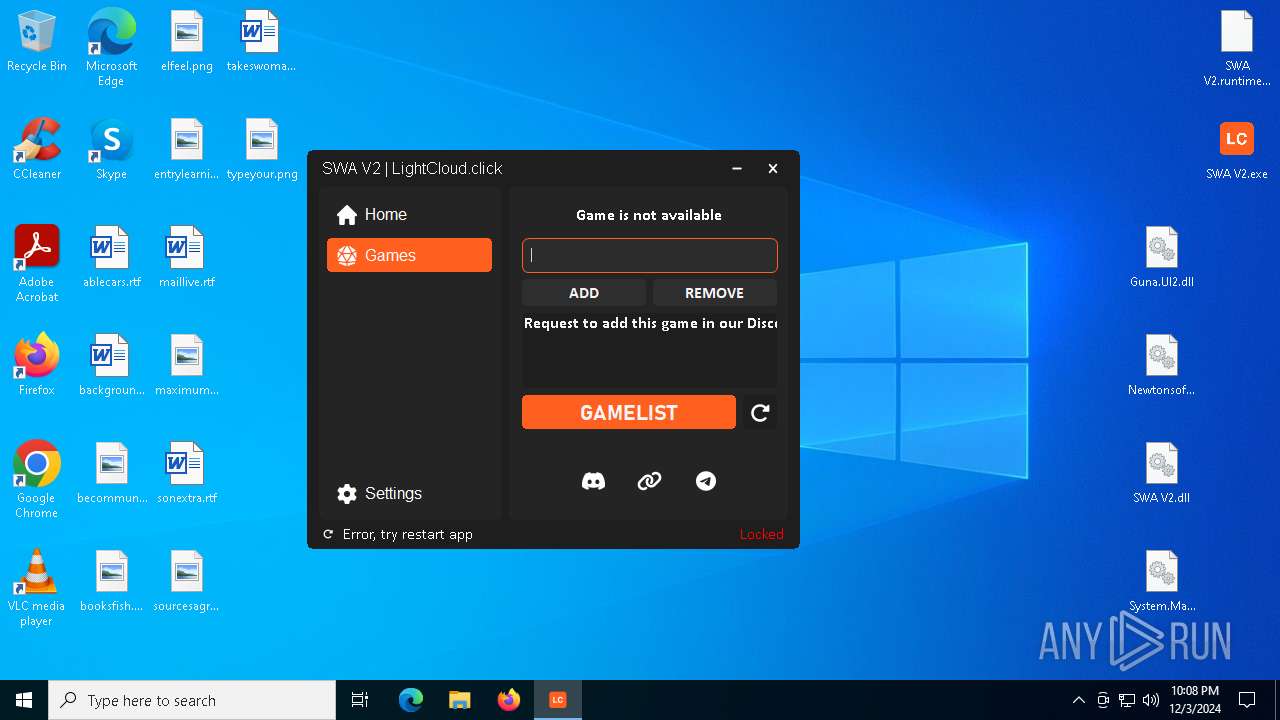Select the Guna.UI2.dll file icon

(x=1162, y=257)
